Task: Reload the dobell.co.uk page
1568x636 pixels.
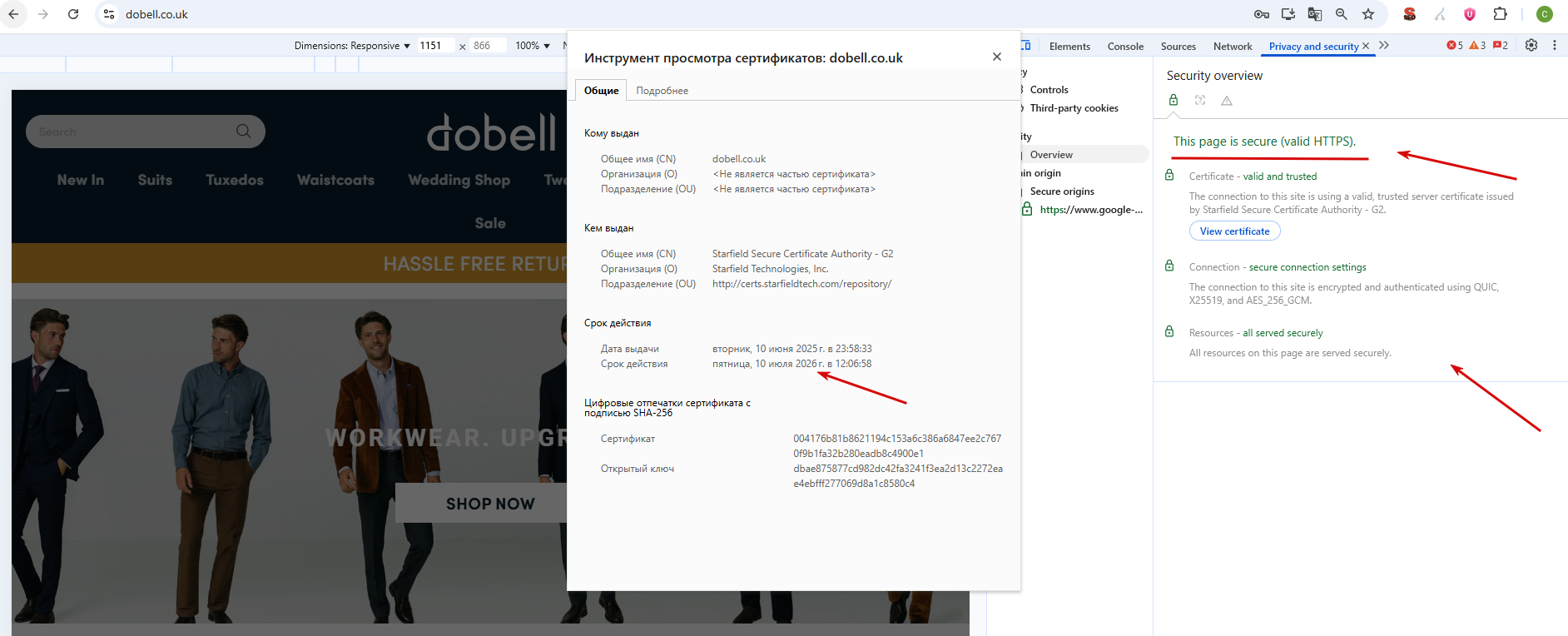Action: coord(73,14)
